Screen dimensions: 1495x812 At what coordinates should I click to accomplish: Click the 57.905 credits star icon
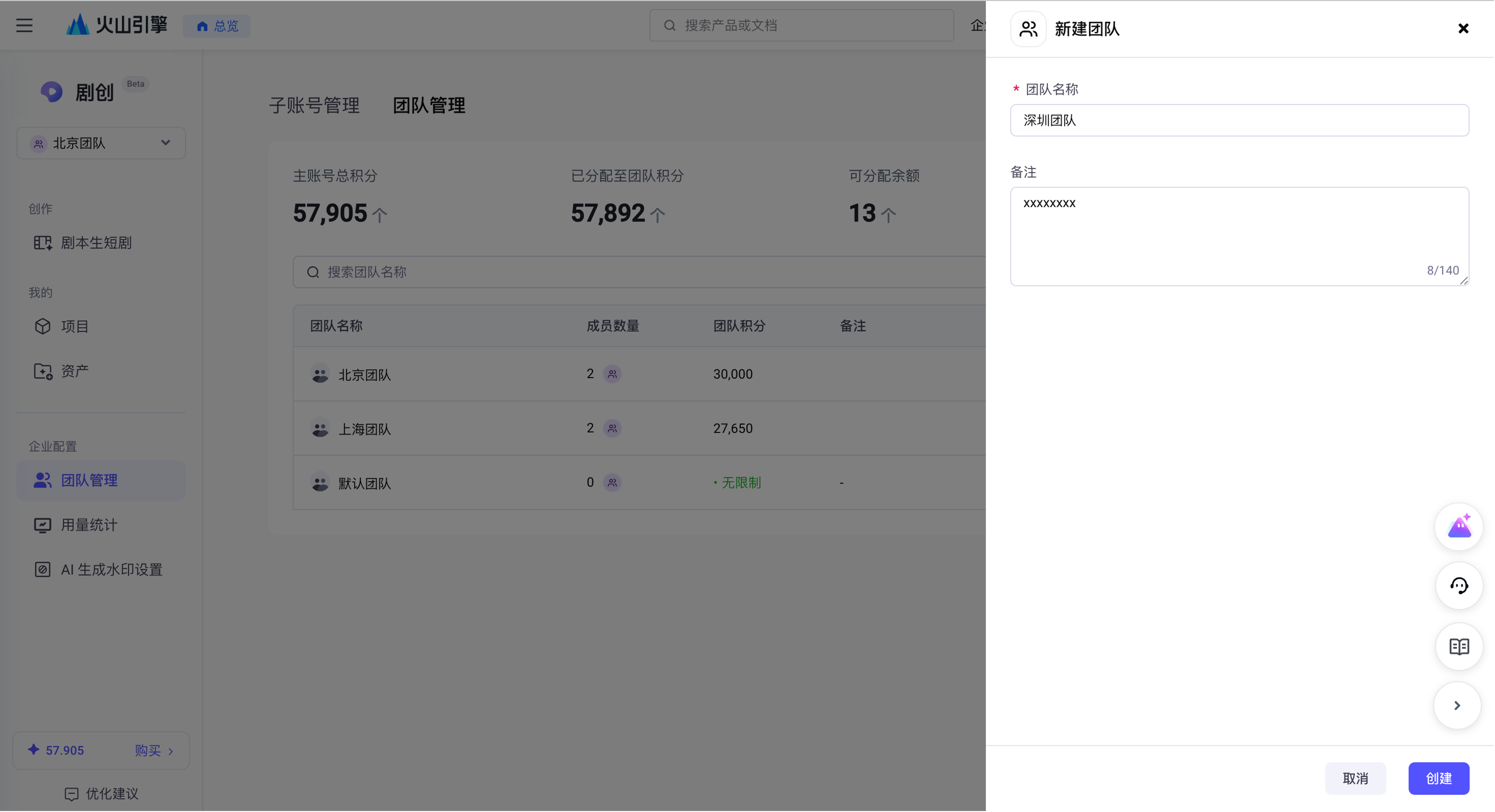34,750
